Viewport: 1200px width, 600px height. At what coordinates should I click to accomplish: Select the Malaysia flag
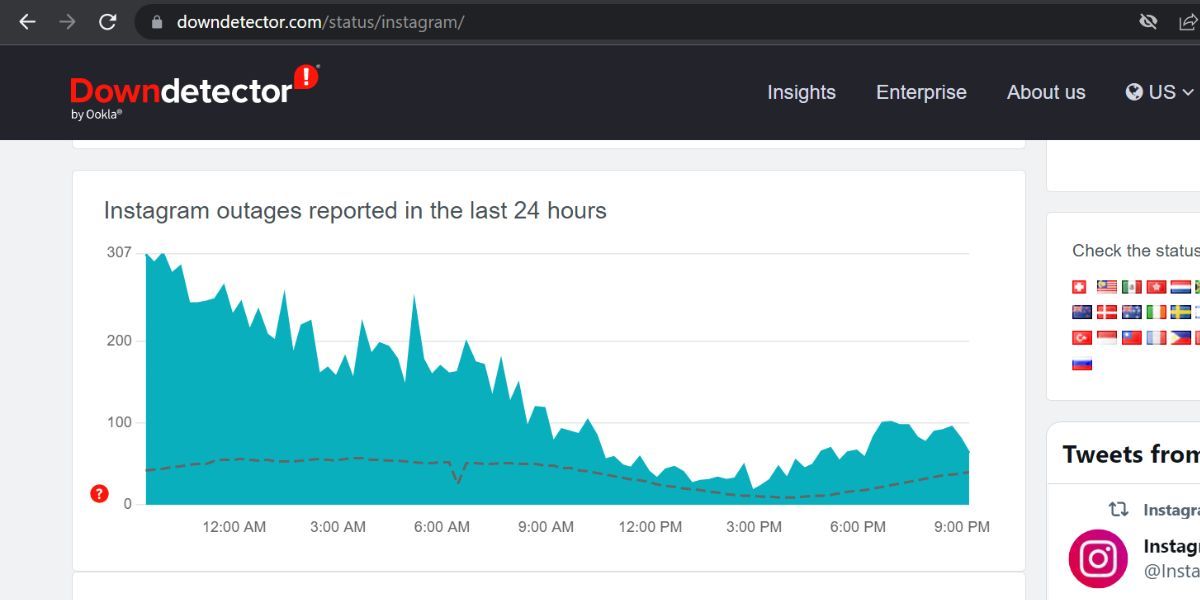tap(1107, 287)
